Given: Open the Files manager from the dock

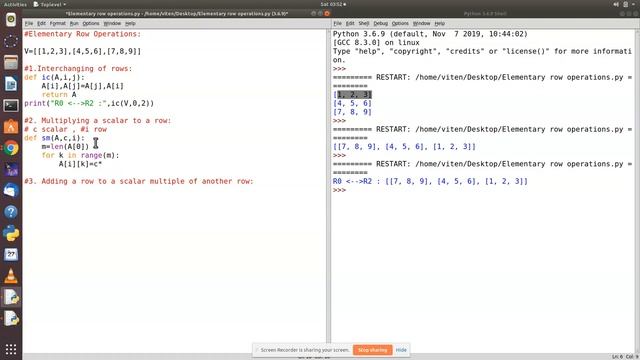Looking at the screenshot, I should click(x=11, y=62).
